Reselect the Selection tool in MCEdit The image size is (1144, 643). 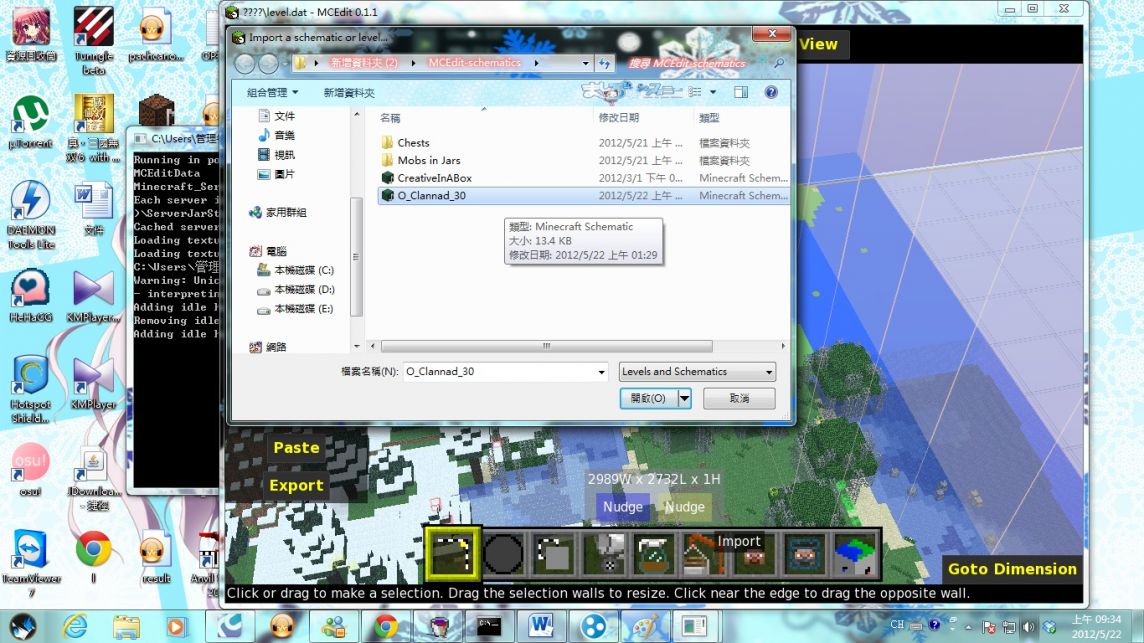point(452,552)
